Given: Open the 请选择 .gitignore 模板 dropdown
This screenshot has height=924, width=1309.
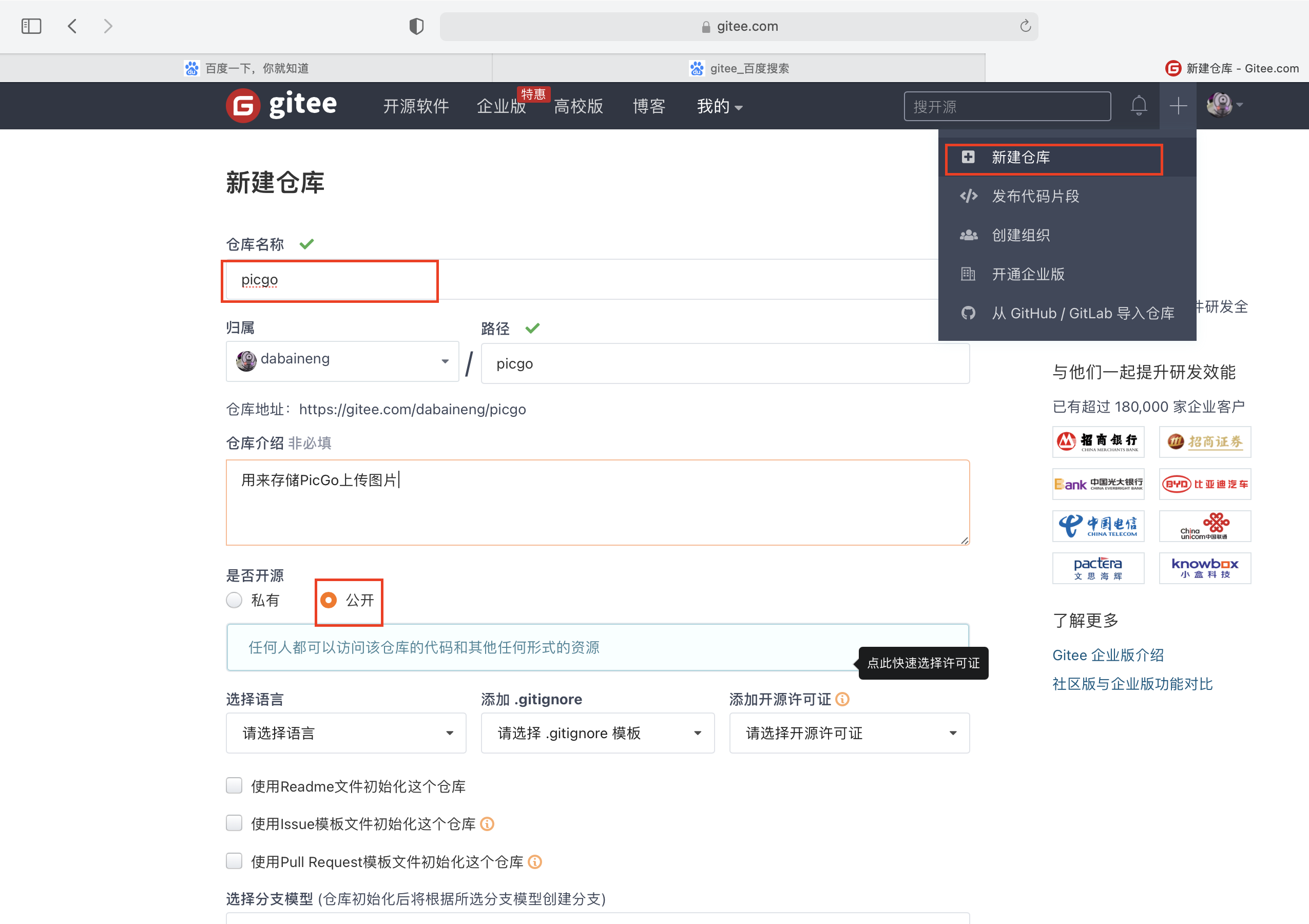Looking at the screenshot, I should click(x=598, y=733).
